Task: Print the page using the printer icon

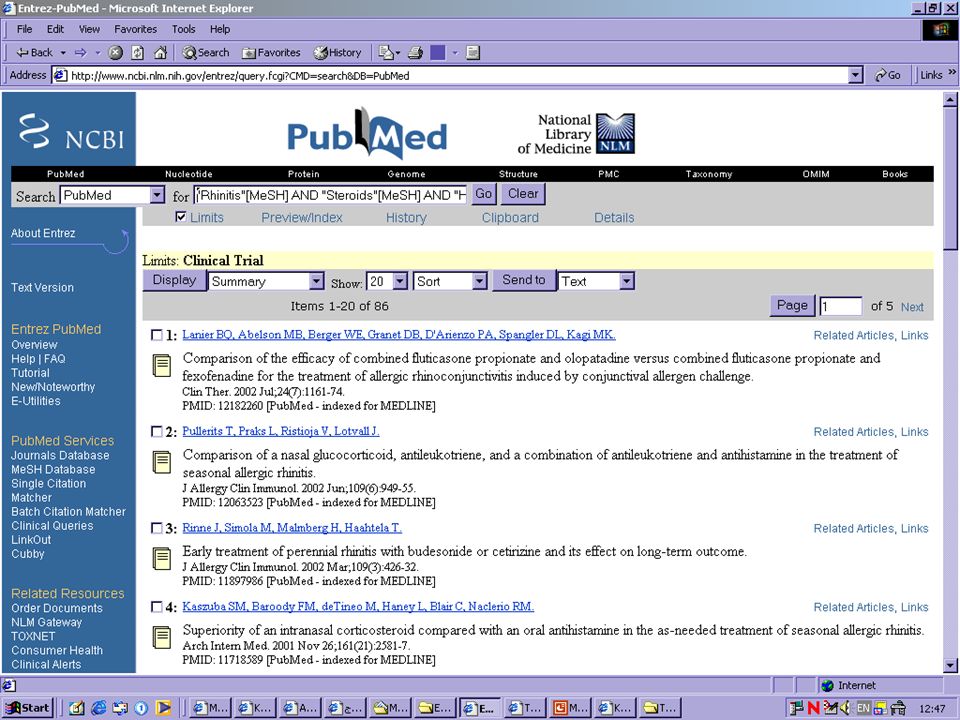Action: coord(416,53)
